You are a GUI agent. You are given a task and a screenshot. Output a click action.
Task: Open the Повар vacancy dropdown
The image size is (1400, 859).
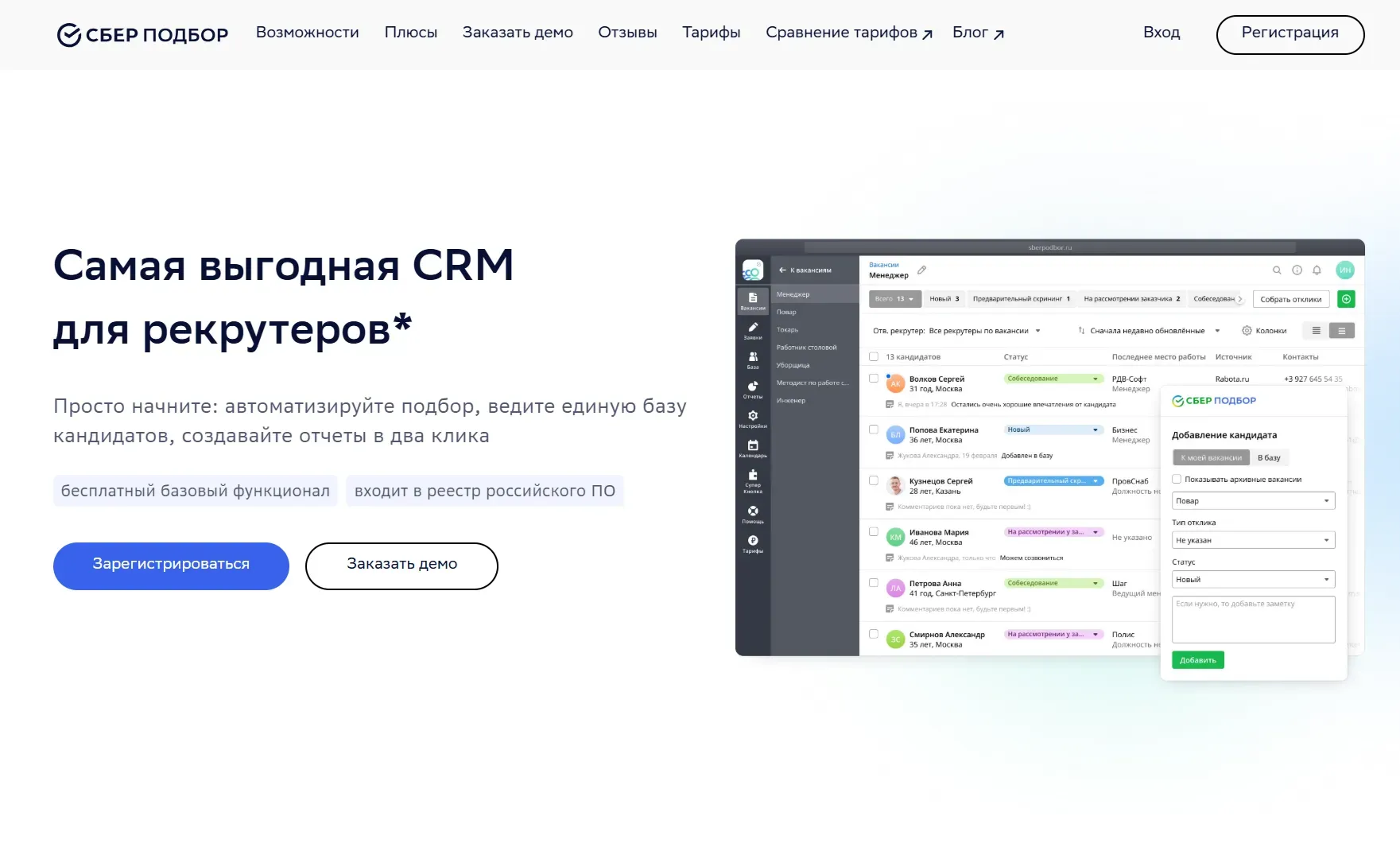tap(1253, 501)
